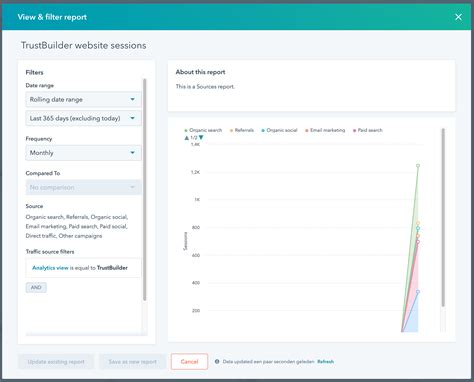
Task: Click the Organic search peak data point
Action: pos(418,166)
